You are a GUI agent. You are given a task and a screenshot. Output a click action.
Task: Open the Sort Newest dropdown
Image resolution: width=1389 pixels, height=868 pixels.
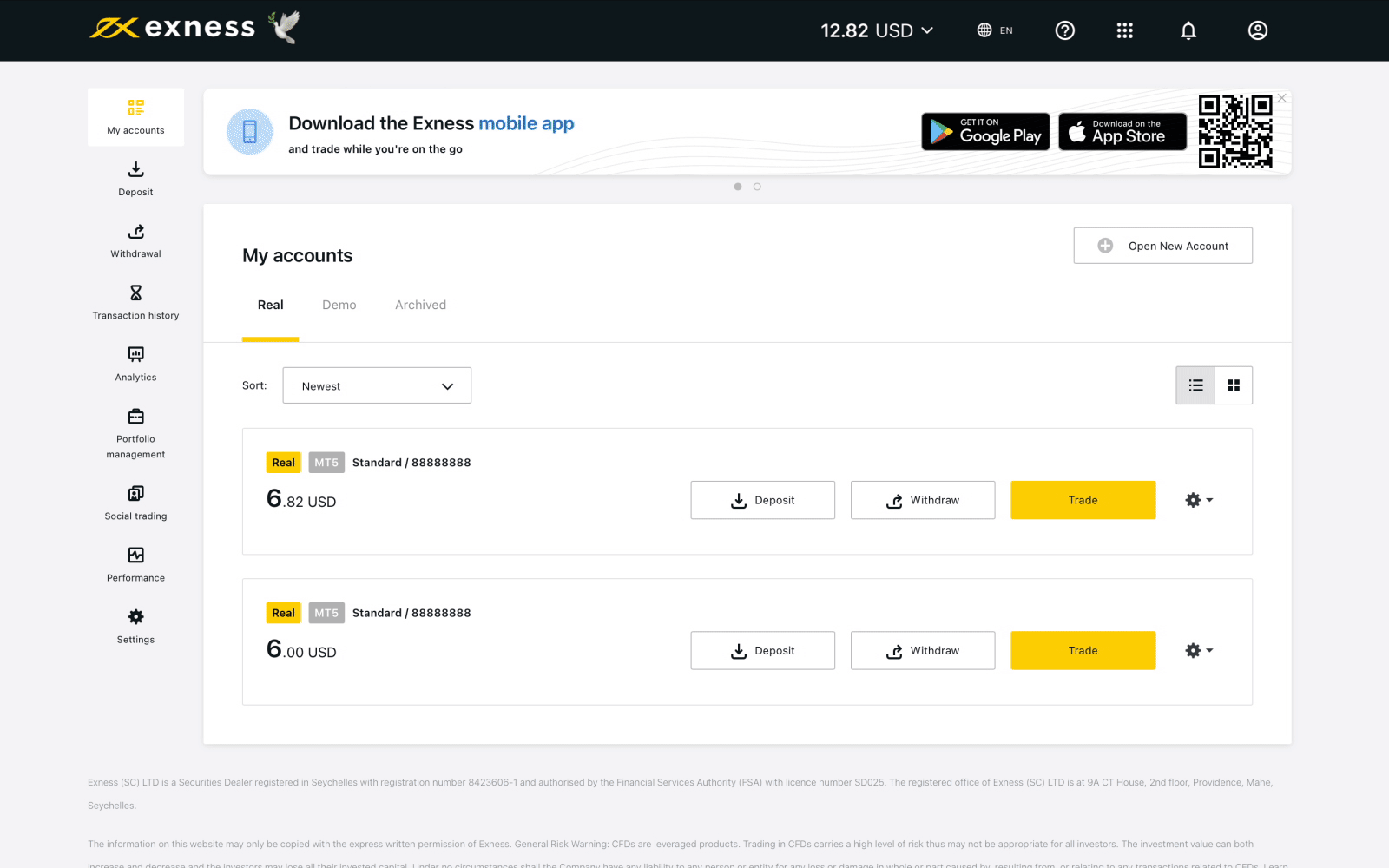377,385
